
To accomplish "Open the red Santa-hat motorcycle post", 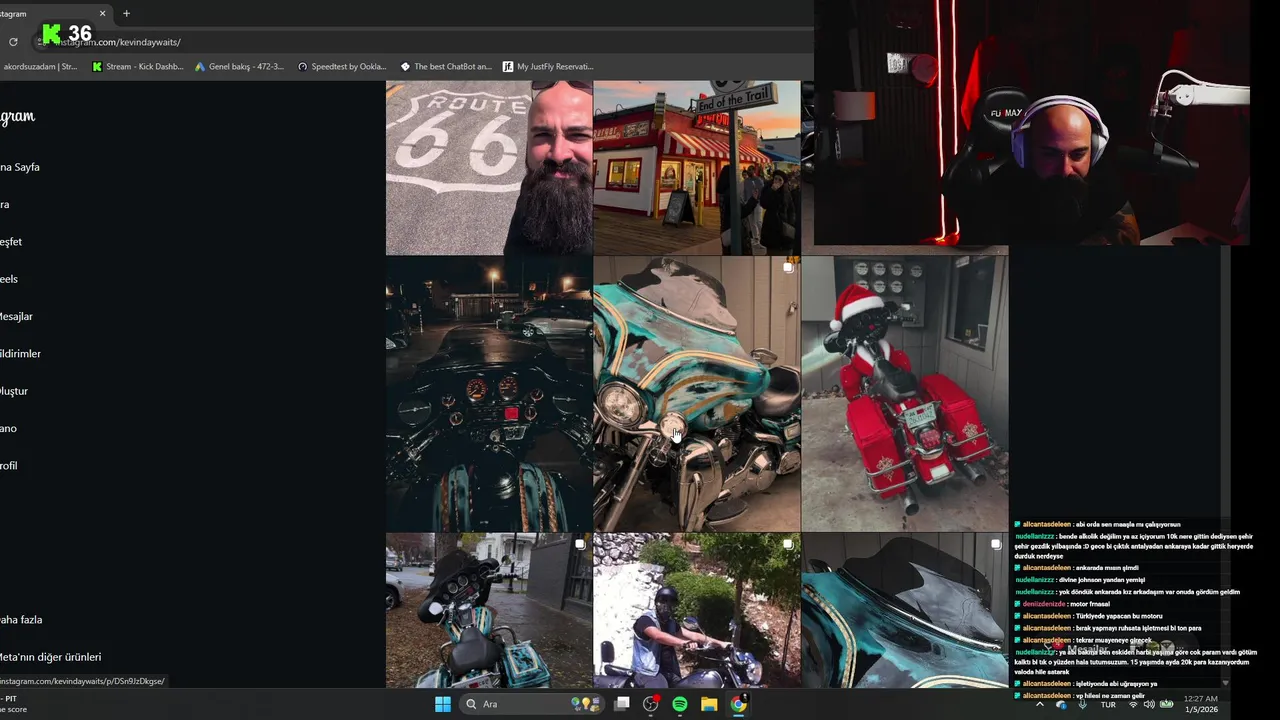I will (905, 394).
